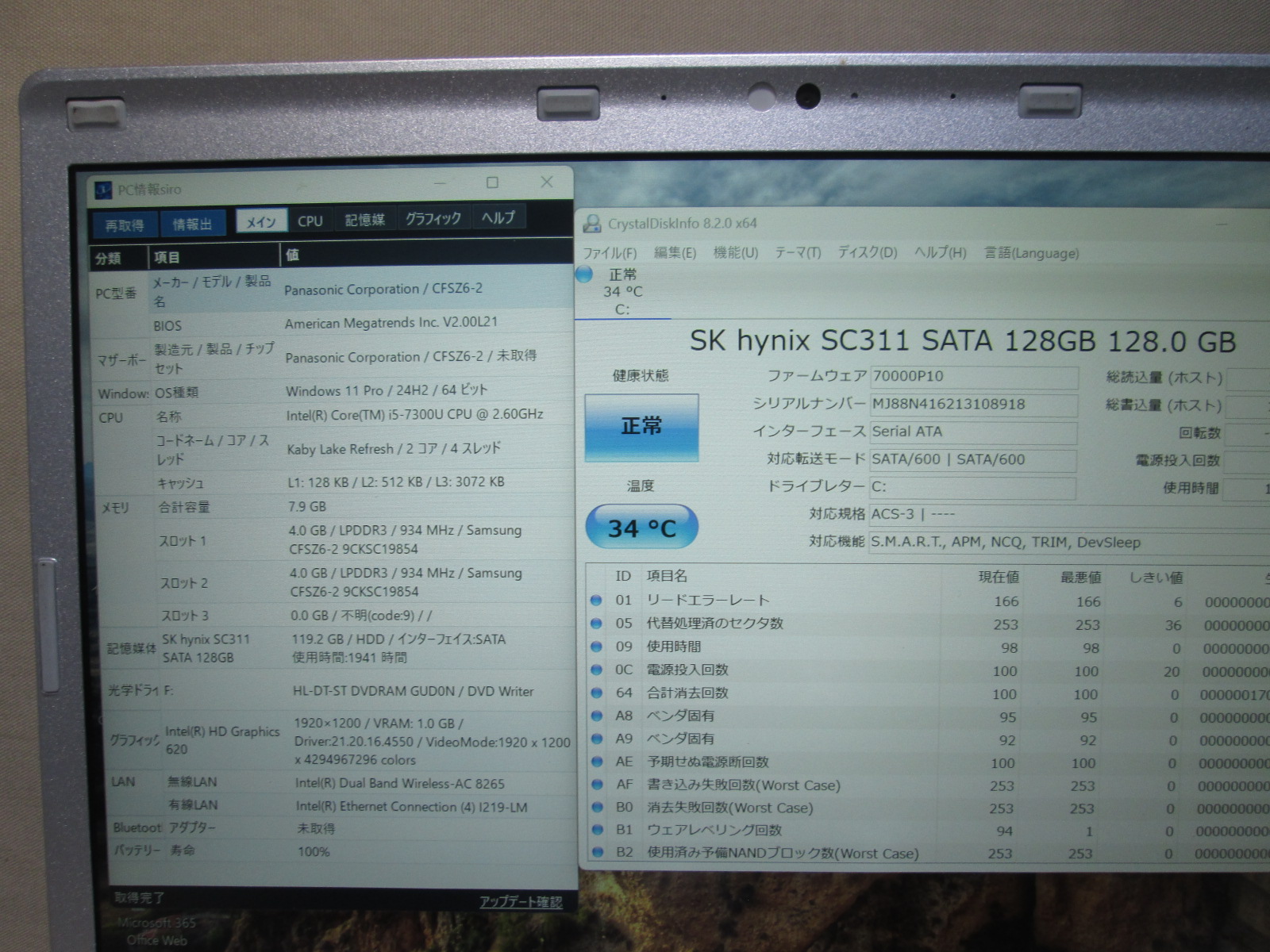Click the 対応機能 field listing S.M.A.R.T., APM, NCQ

[1069, 543]
